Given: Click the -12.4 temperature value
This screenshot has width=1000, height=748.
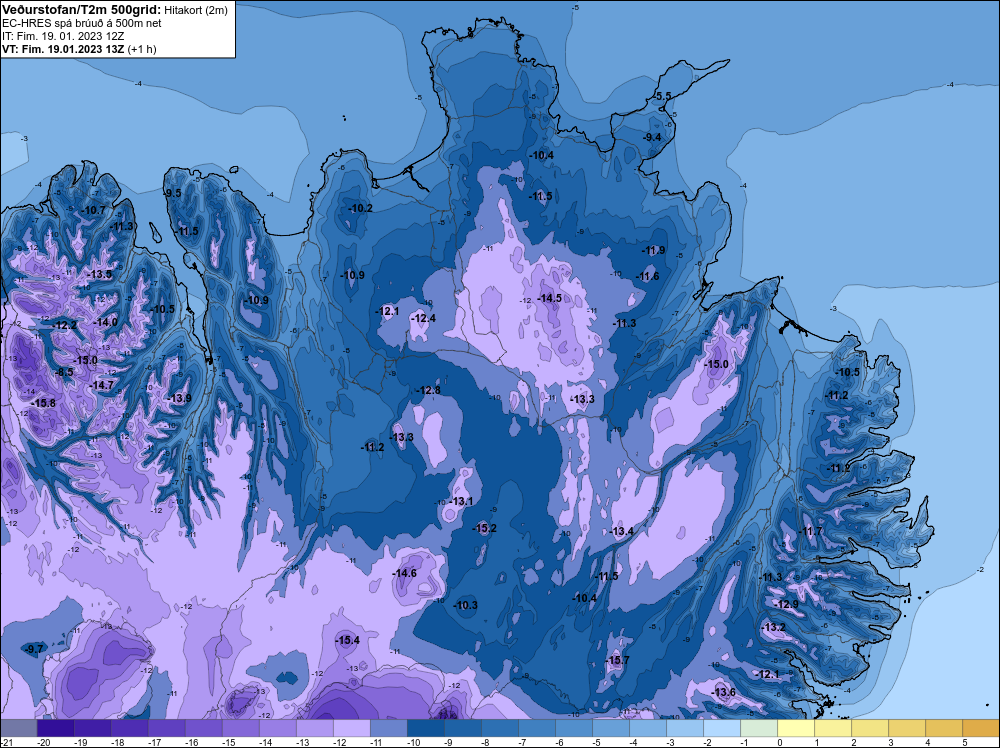Looking at the screenshot, I should pos(424,318).
